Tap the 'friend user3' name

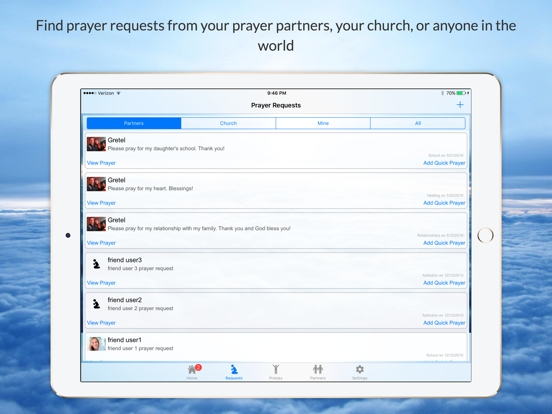[x=125, y=260]
